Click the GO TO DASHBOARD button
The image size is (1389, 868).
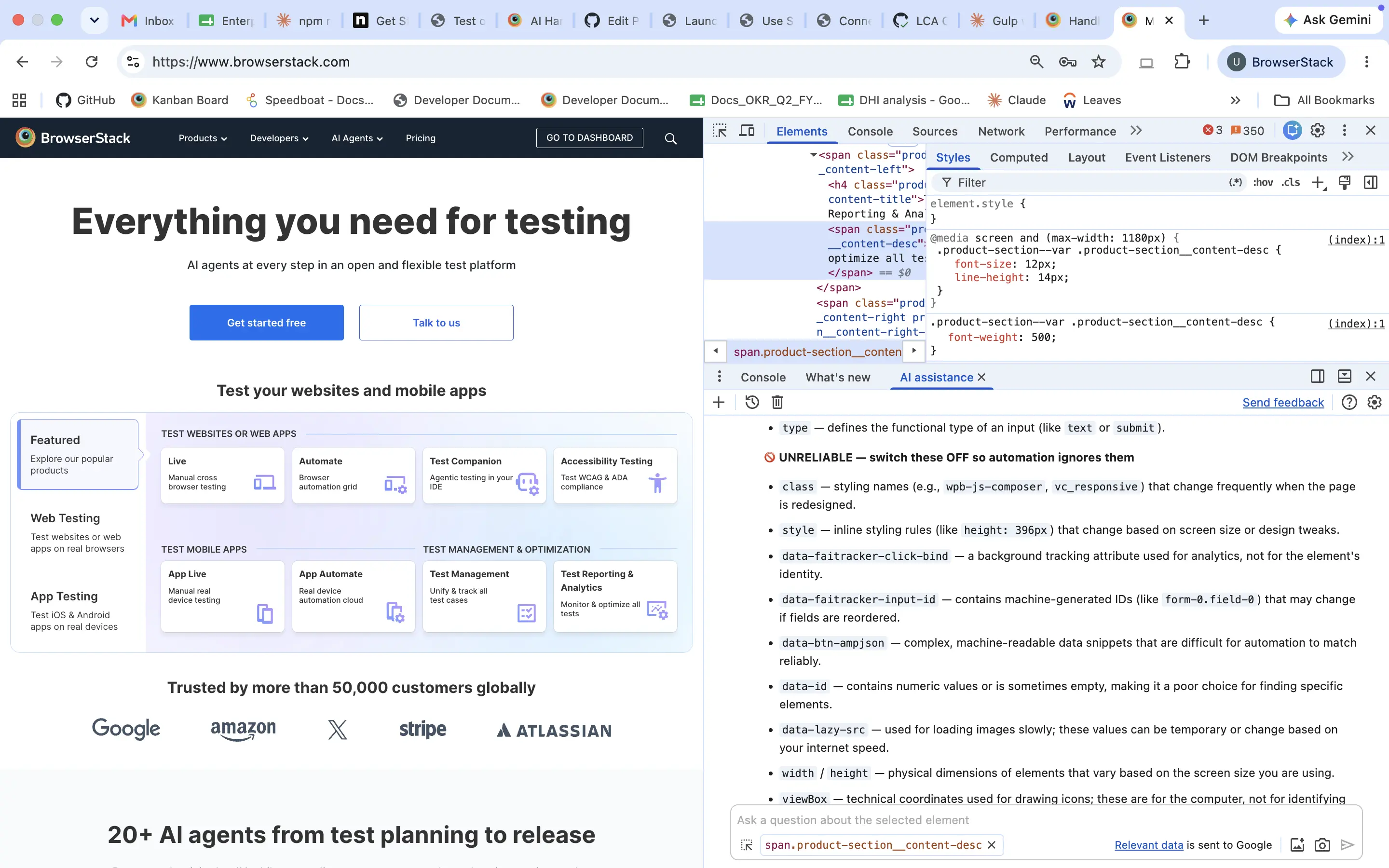pos(589,138)
